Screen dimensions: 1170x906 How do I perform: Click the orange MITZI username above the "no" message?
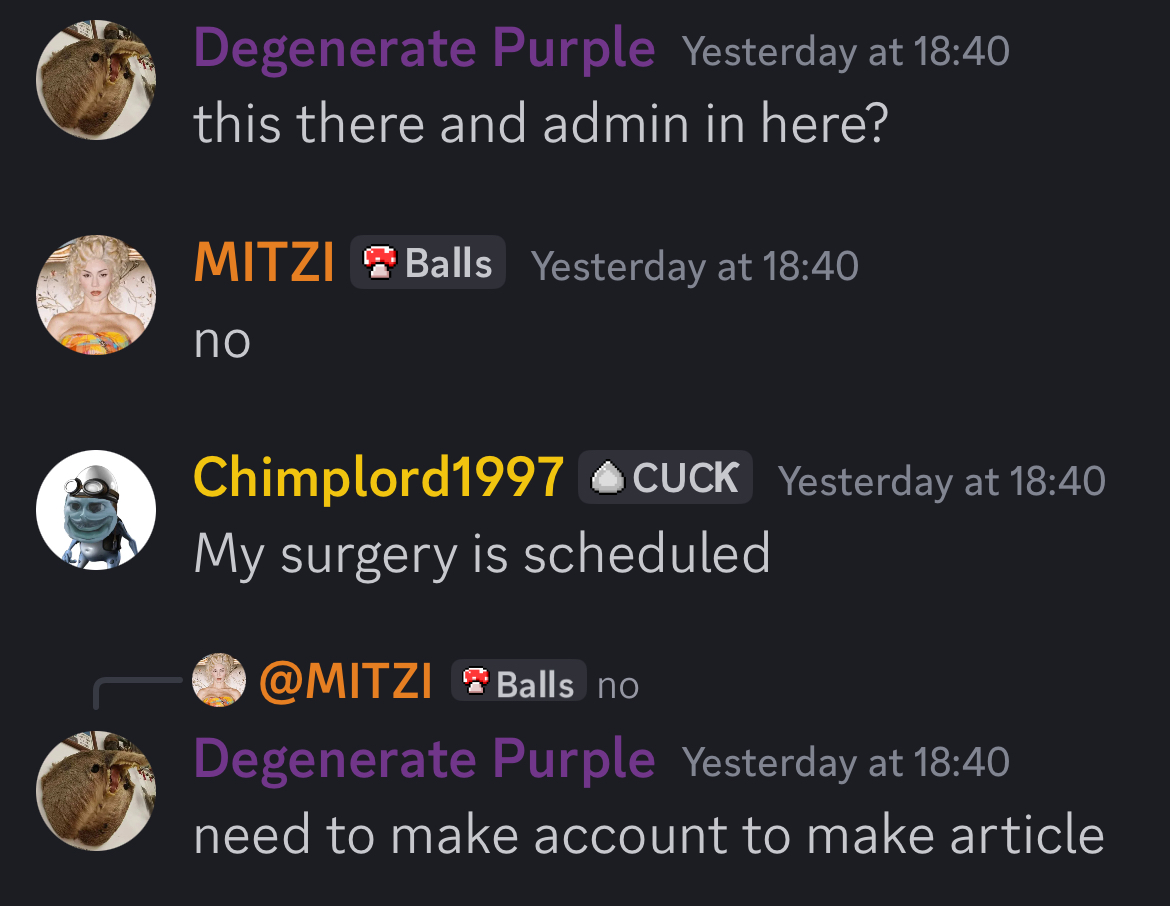(264, 263)
